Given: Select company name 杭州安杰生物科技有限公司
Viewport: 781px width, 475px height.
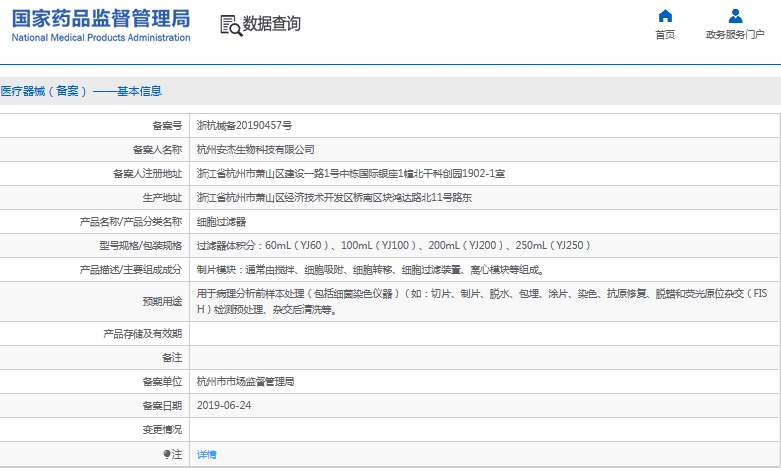Looking at the screenshot, I should click(x=255, y=149).
